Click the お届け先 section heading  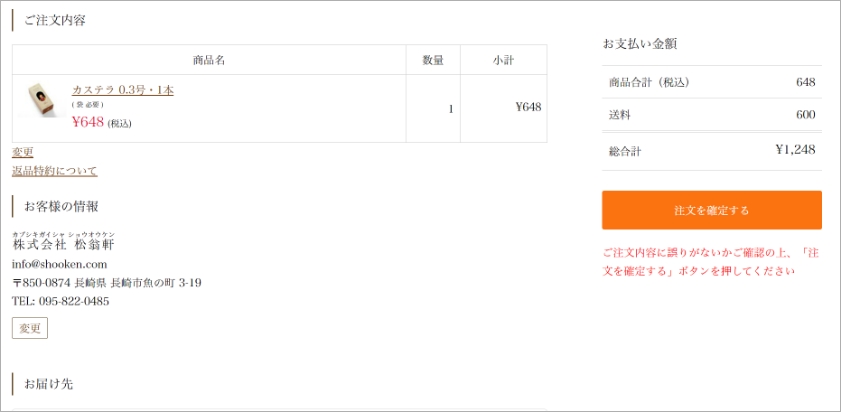pos(49,383)
